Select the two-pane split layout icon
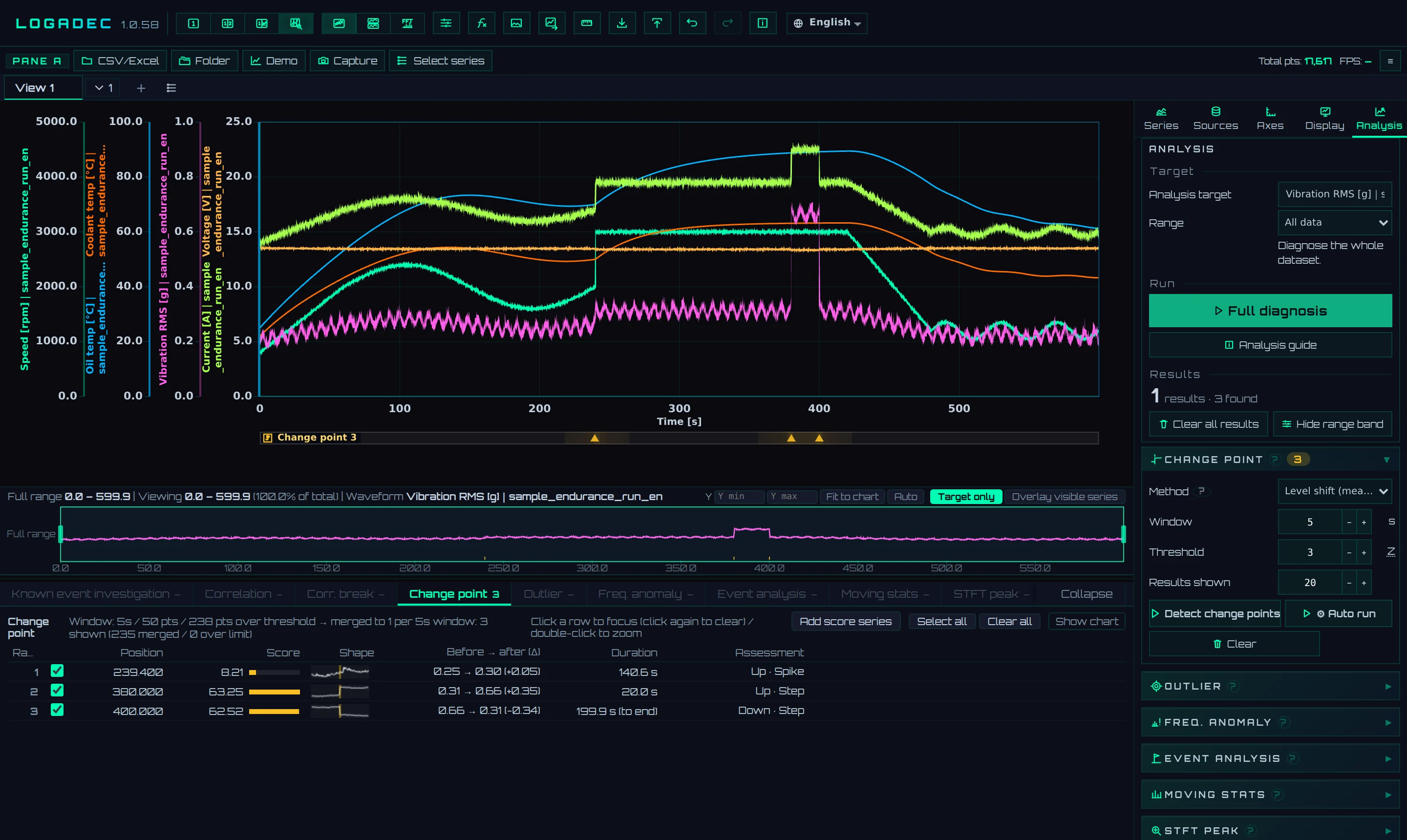The height and width of the screenshot is (840, 1407). click(x=227, y=23)
